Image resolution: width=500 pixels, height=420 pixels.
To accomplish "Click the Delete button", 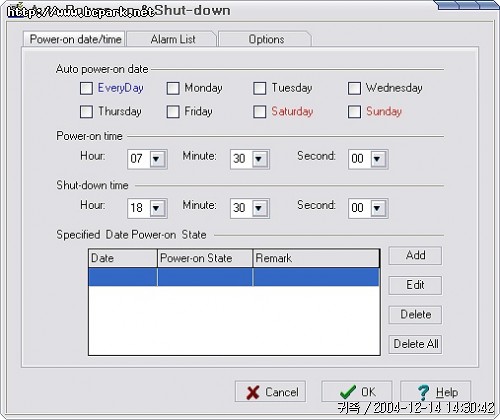I will 415,314.
